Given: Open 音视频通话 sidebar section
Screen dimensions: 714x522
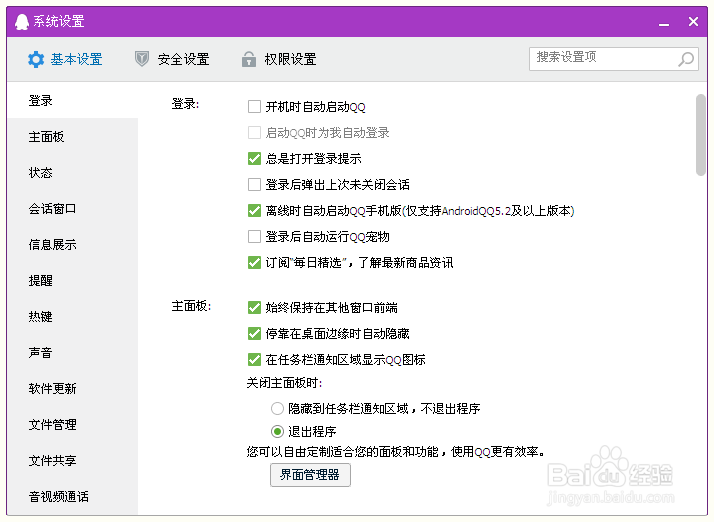Looking at the screenshot, I should coord(72,496).
